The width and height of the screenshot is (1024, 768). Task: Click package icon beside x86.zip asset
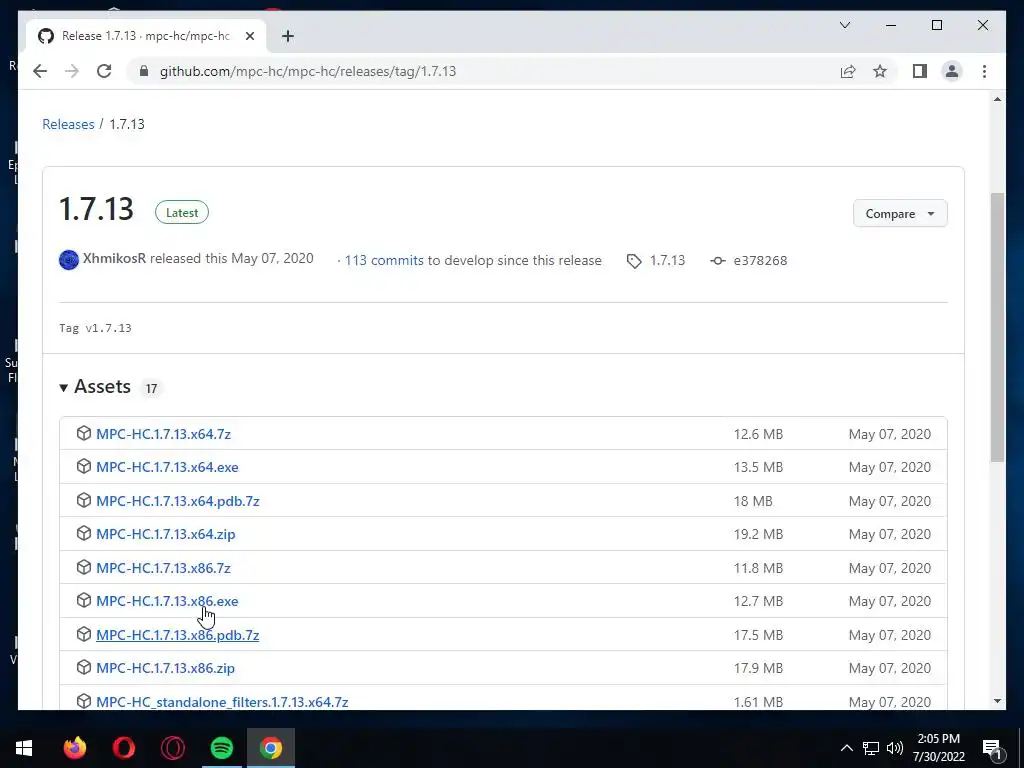click(84, 667)
